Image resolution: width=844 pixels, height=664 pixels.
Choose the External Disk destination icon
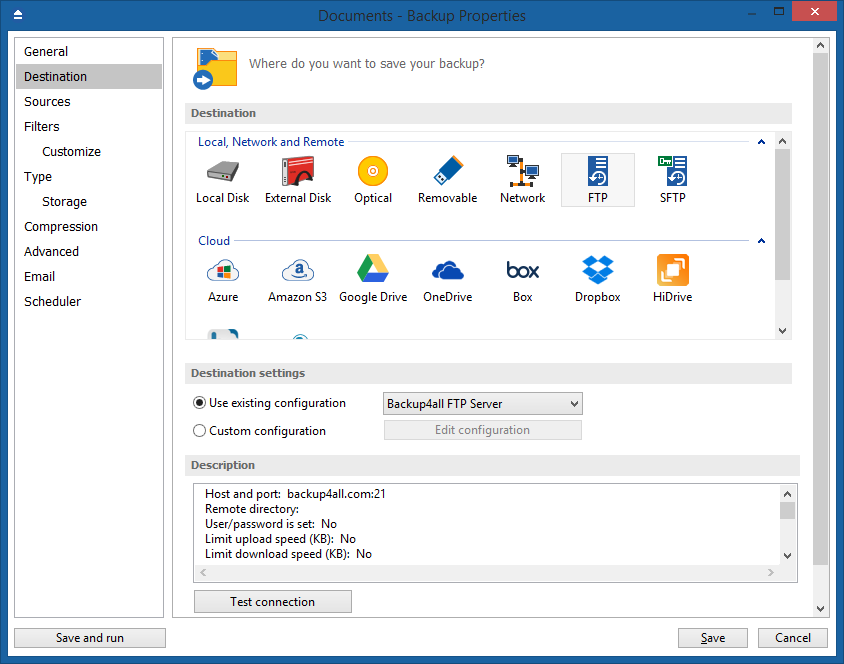pyautogui.click(x=298, y=180)
